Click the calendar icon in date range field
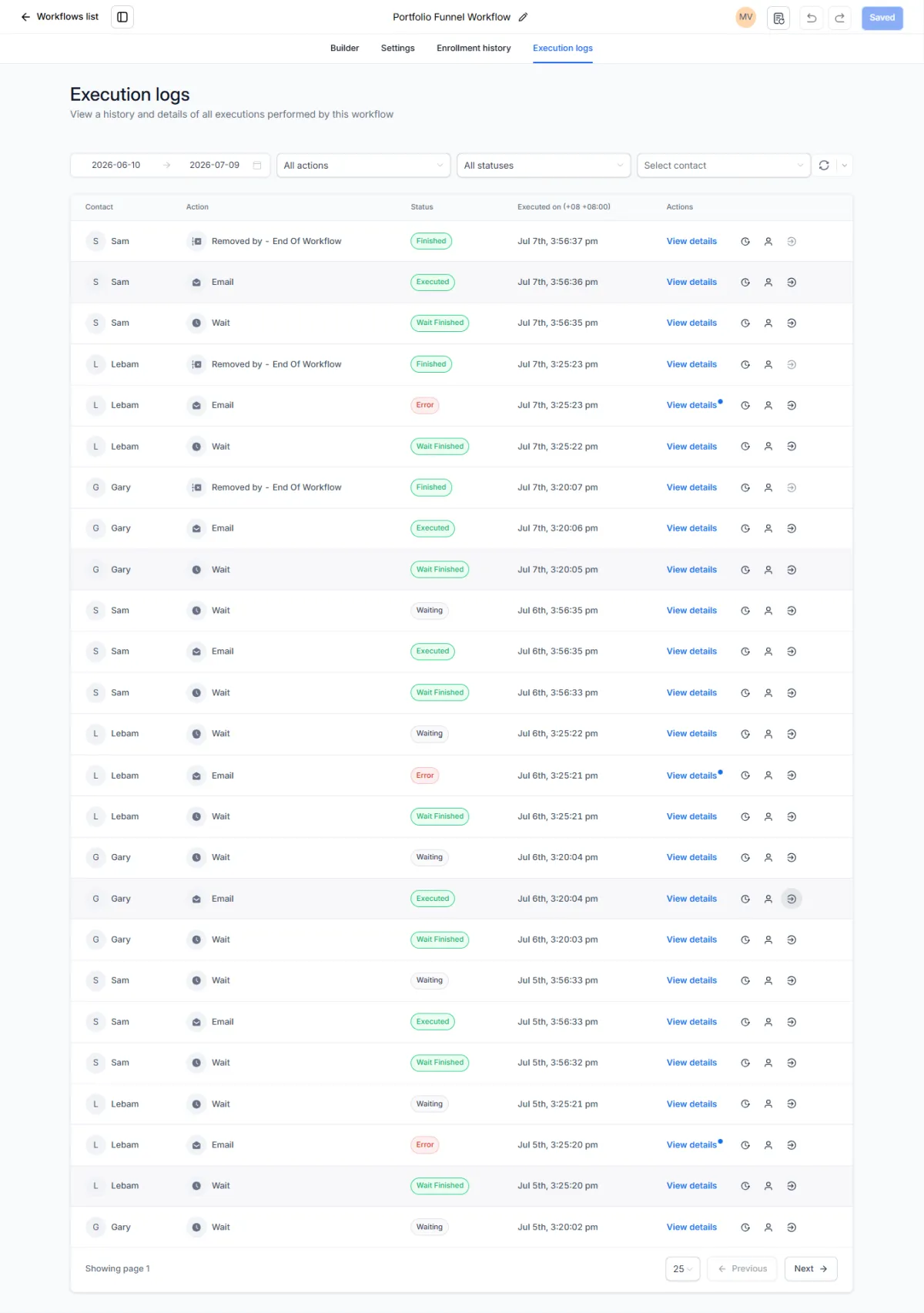The image size is (924, 1313). pos(257,166)
